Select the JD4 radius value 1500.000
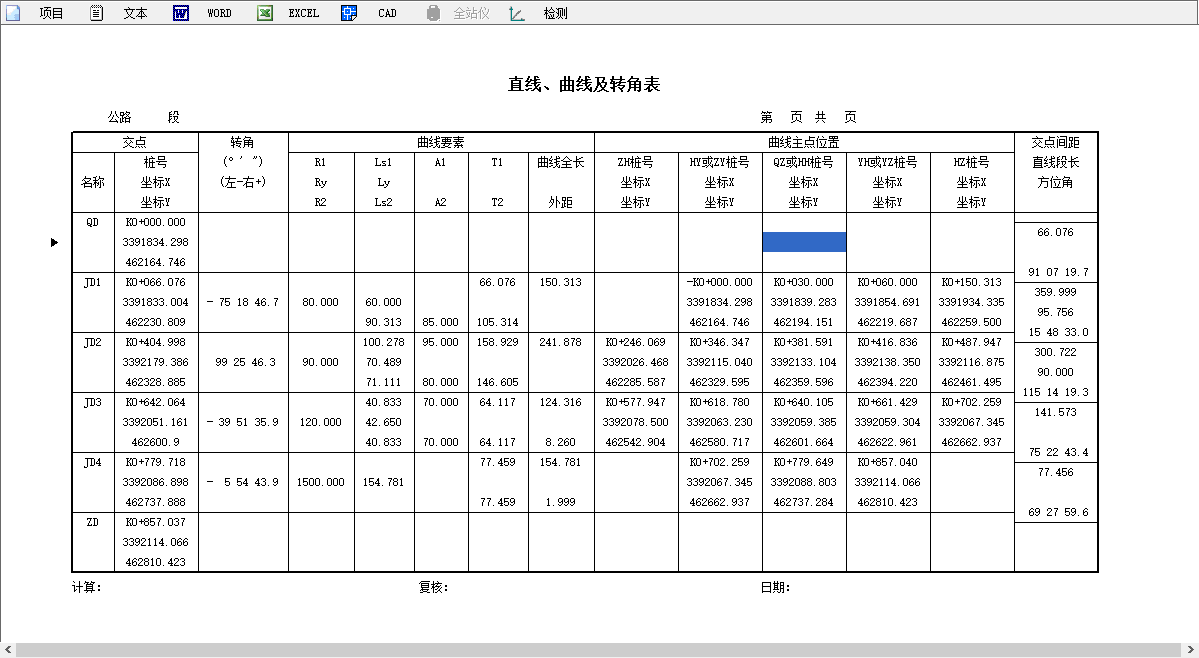Screen dimensions: 1199x658 pos(320,482)
